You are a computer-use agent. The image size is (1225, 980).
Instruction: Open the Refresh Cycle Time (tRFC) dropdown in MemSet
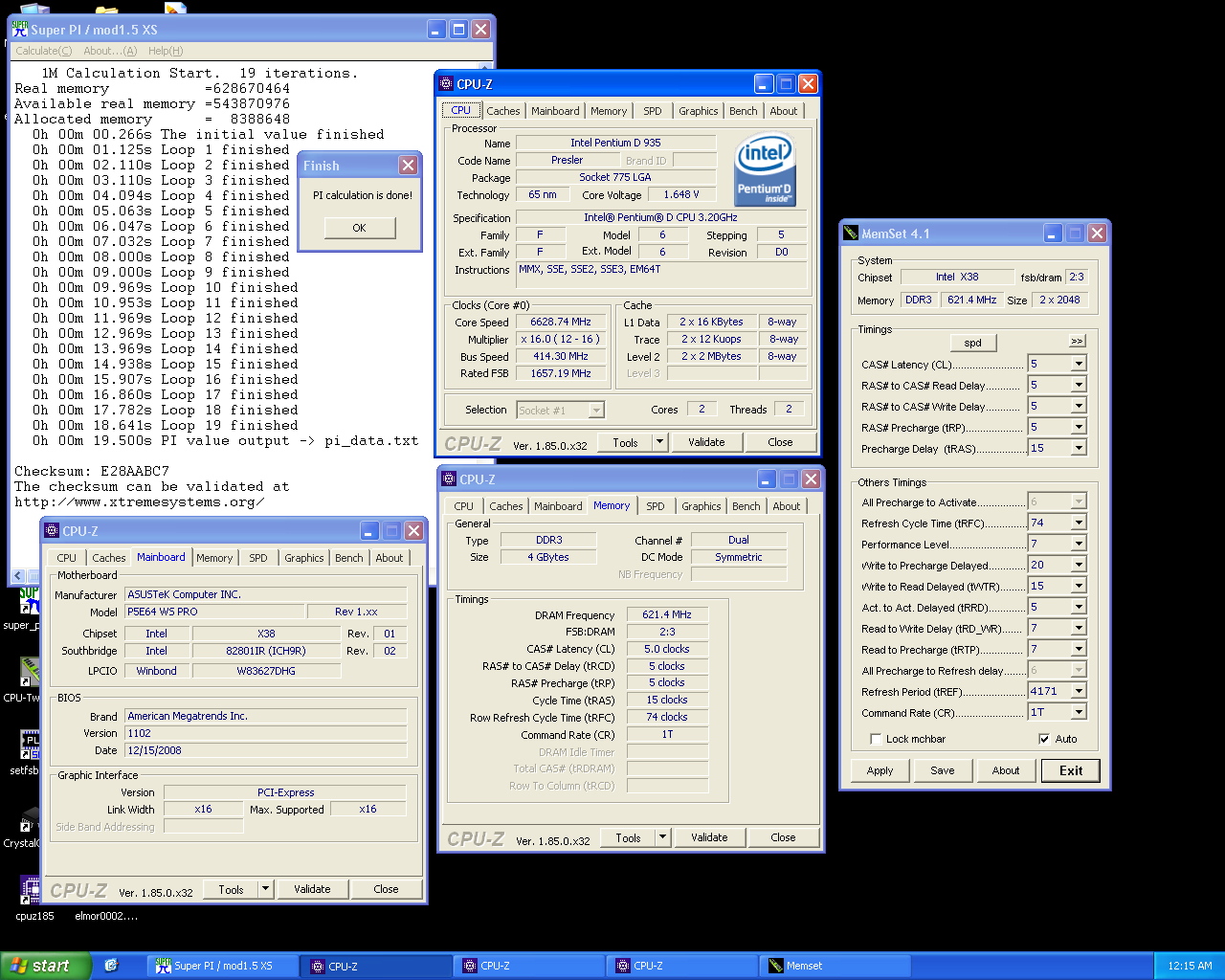(1079, 523)
